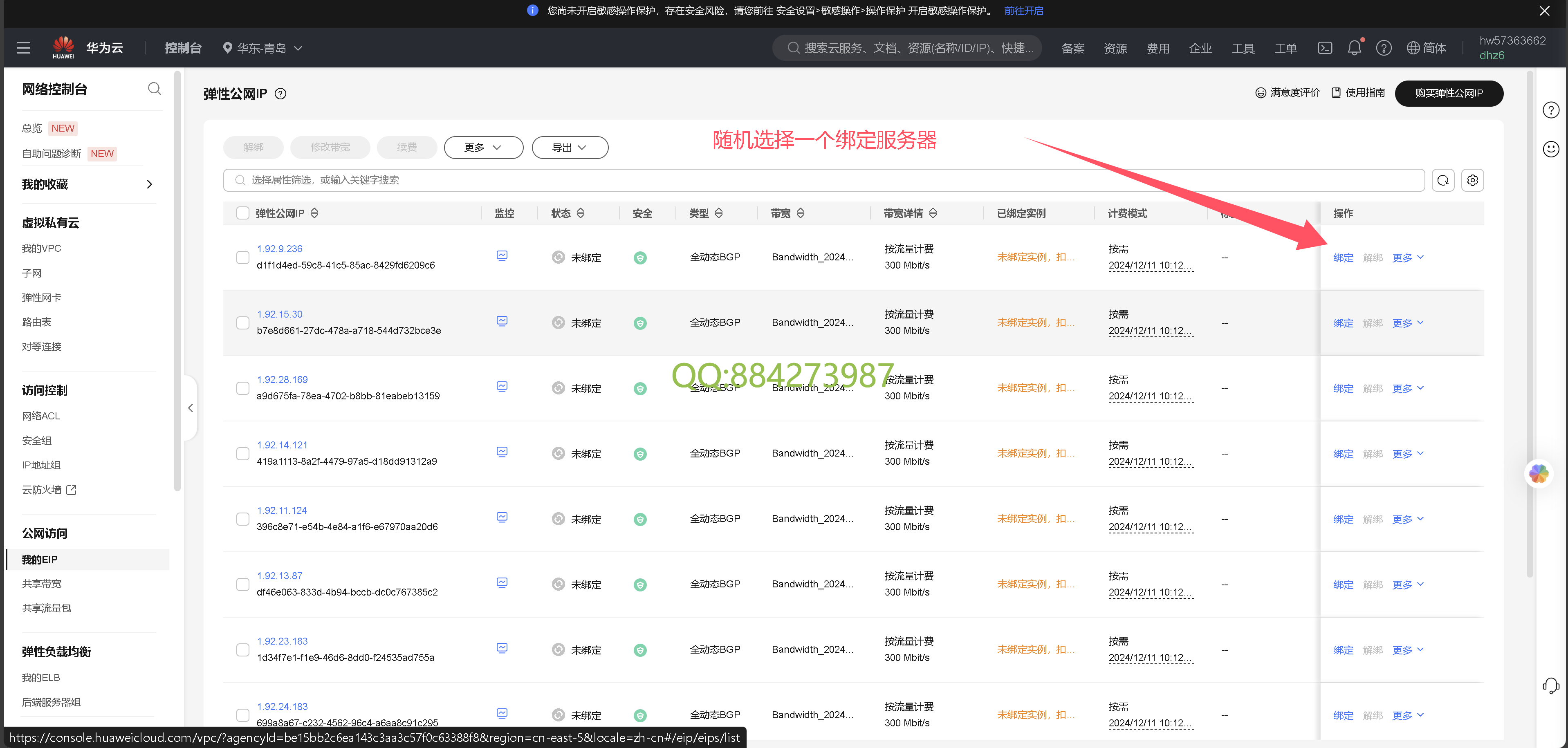The height and width of the screenshot is (748, 1568).
Task: Click the Huawei Cloud logo
Action: pos(63,47)
